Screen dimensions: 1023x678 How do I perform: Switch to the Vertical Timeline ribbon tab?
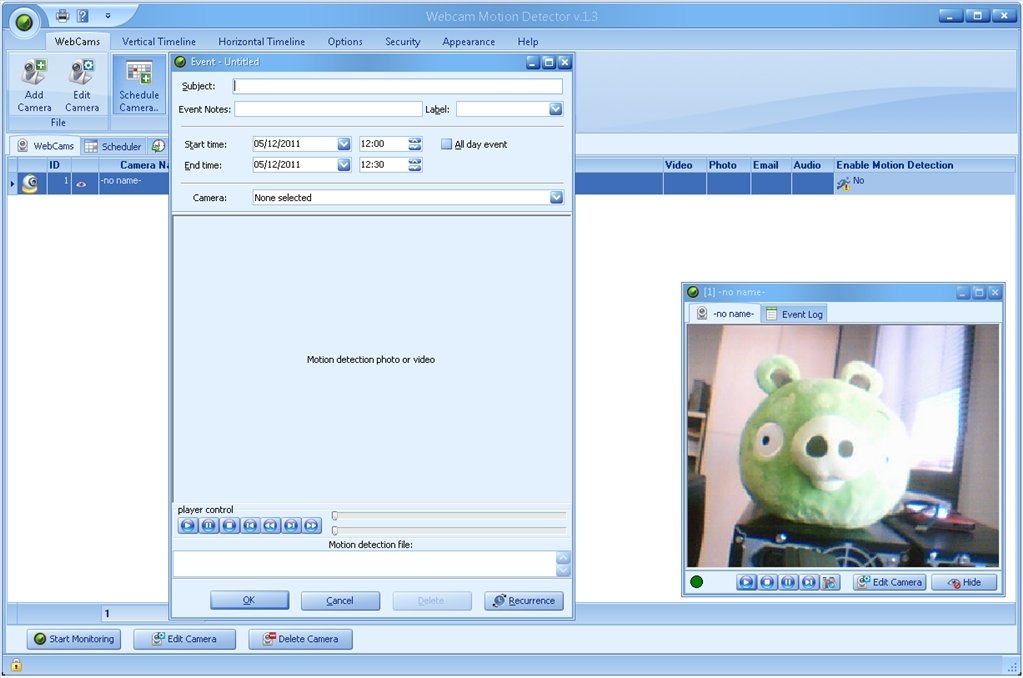(159, 41)
